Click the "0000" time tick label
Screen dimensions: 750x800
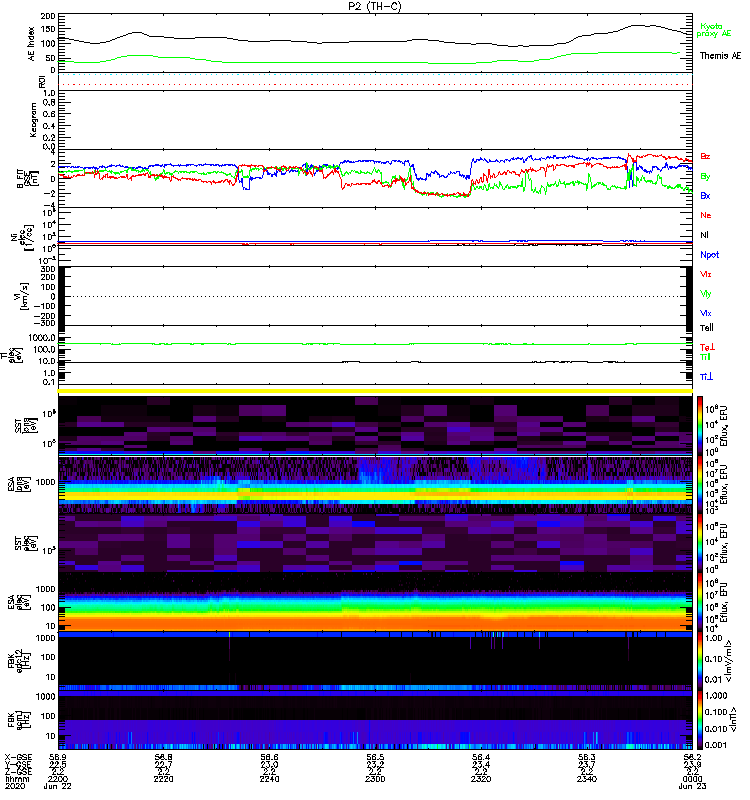point(692,779)
